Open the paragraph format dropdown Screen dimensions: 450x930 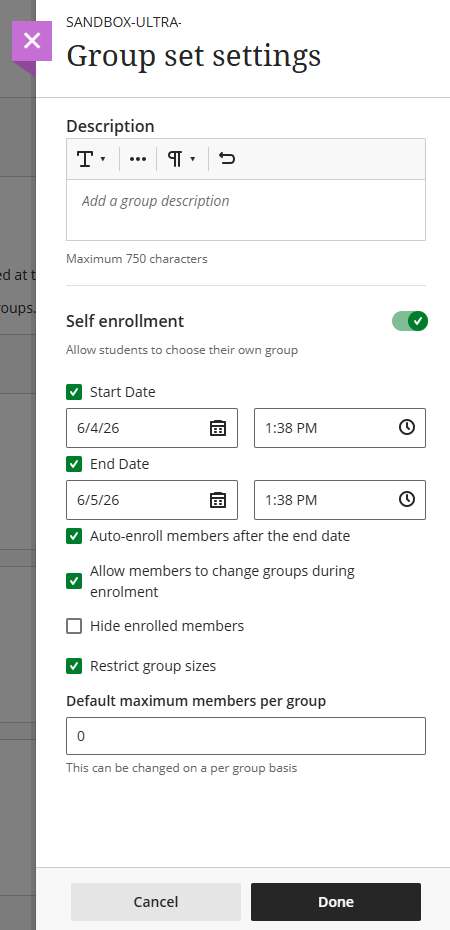coord(181,159)
